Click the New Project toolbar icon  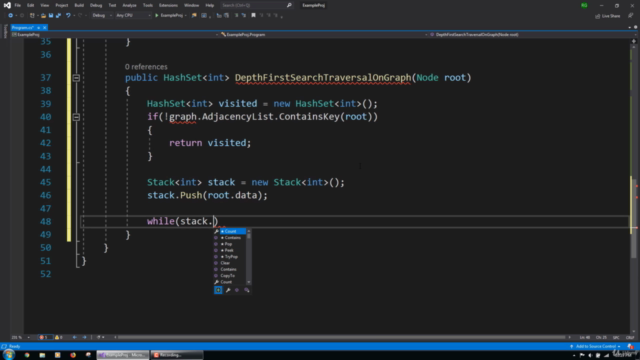[32, 16]
